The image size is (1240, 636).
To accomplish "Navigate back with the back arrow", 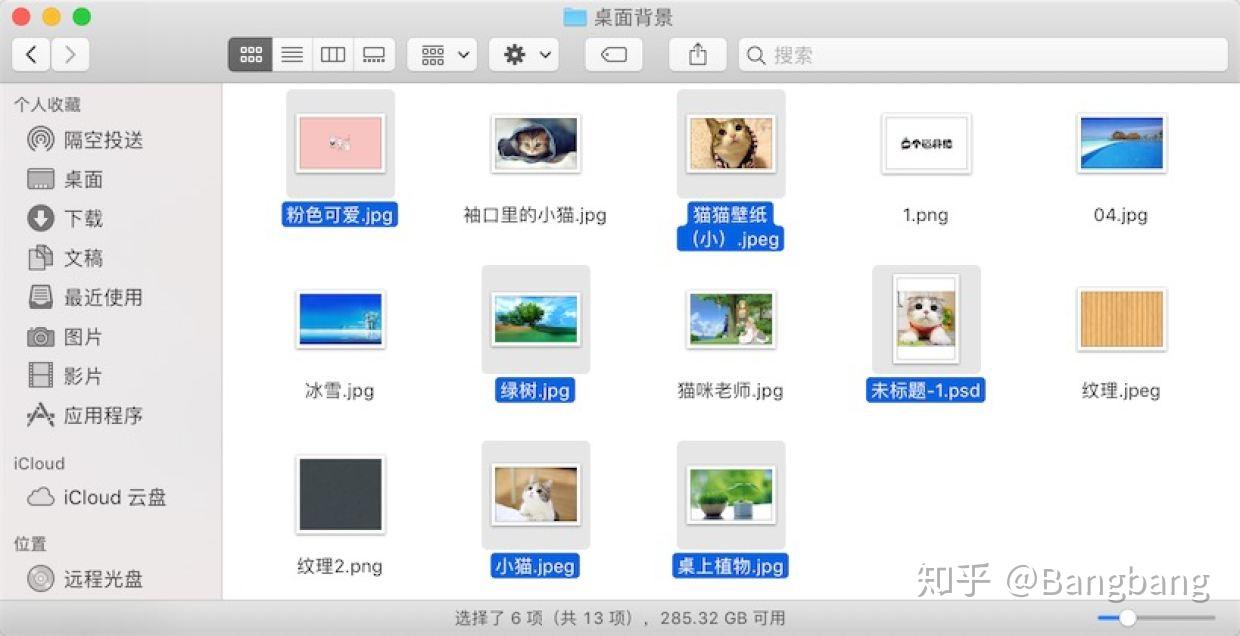I will pyautogui.click(x=31, y=55).
